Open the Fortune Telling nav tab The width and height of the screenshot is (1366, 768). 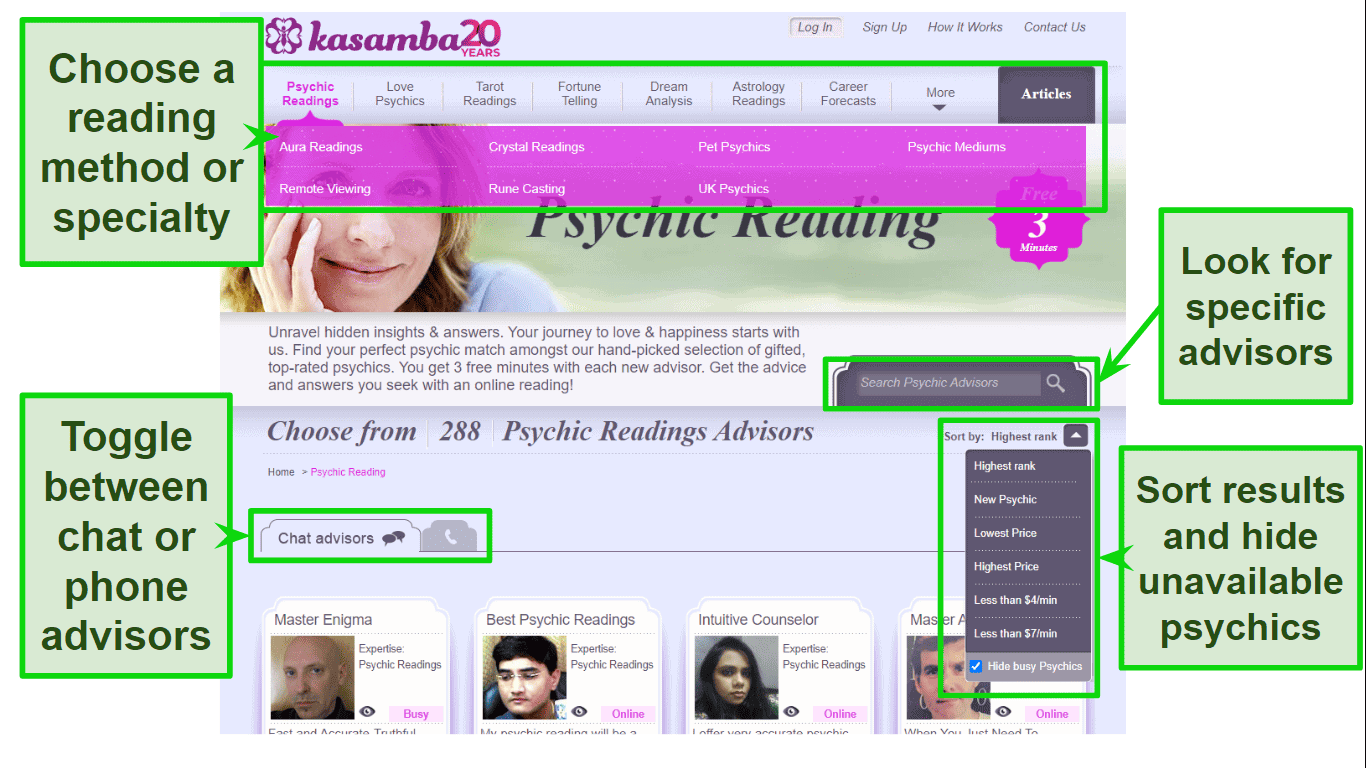tap(580, 94)
